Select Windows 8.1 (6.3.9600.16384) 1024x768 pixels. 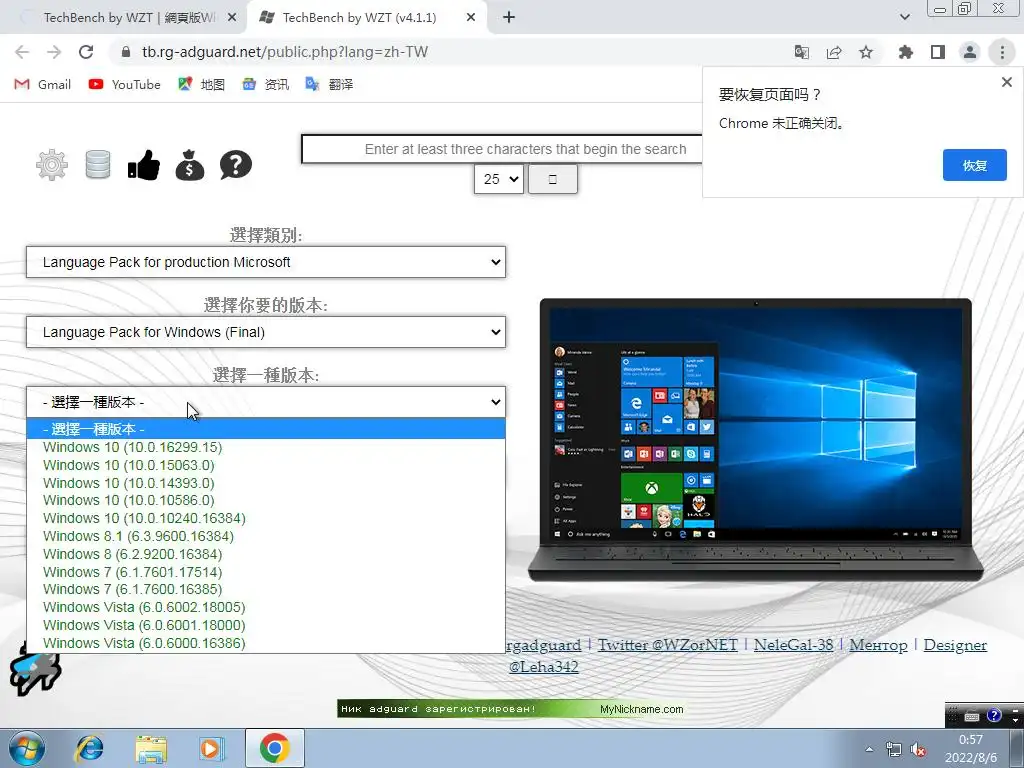[266, 536]
